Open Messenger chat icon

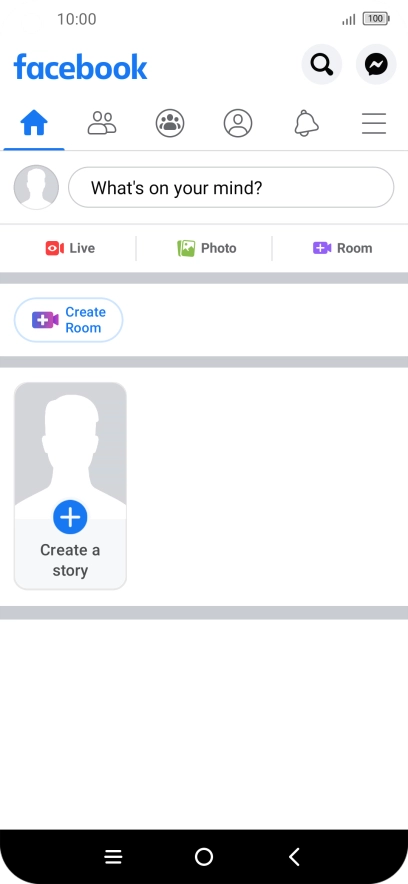tap(376, 65)
